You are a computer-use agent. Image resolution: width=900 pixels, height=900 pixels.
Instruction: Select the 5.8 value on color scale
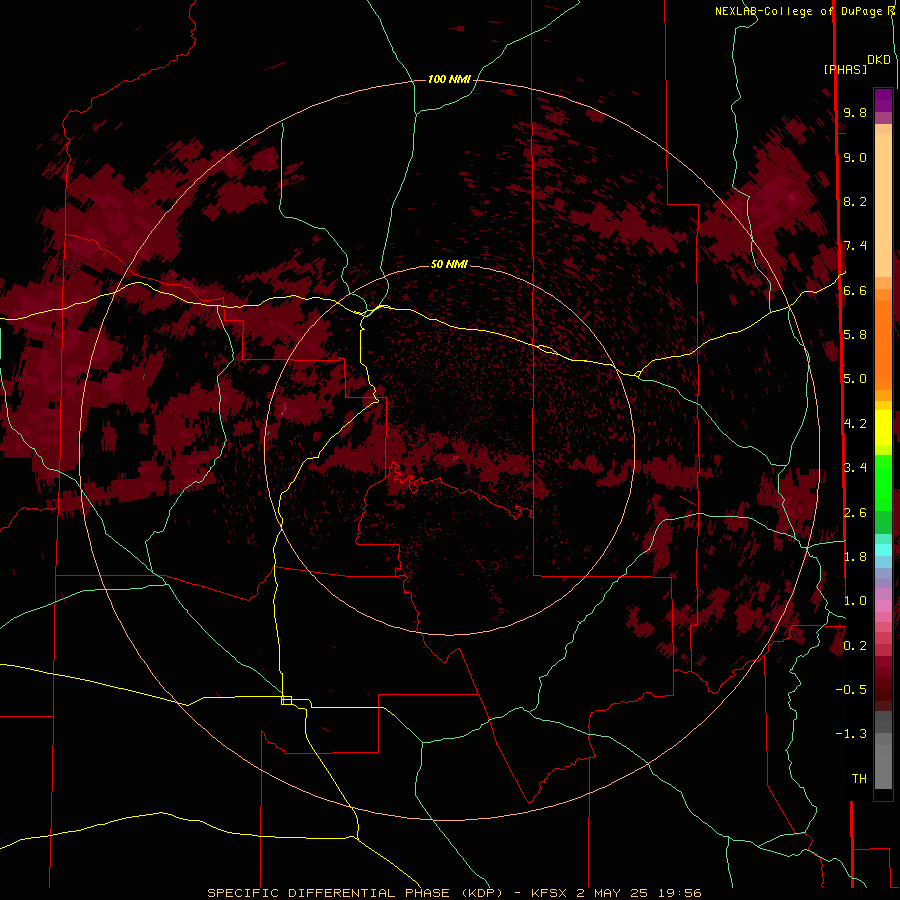855,335
